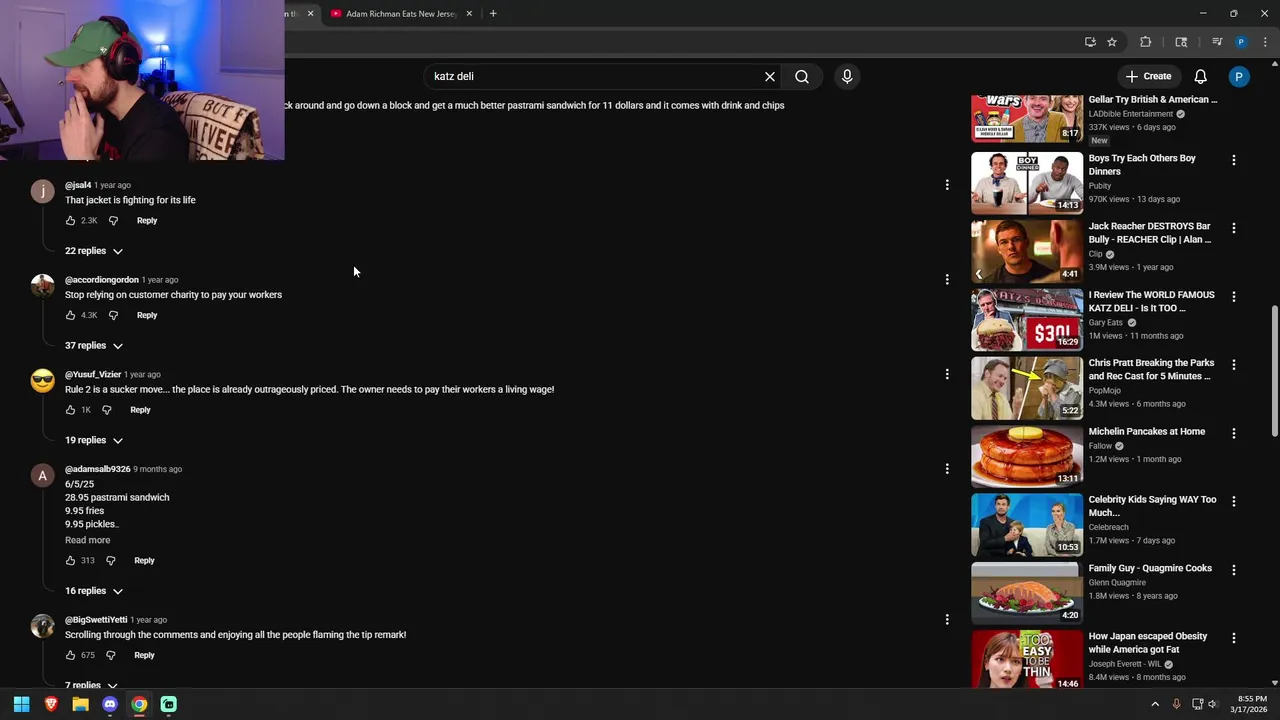Show hidden system tray icons chevron
1280x720 pixels.
1155,704
